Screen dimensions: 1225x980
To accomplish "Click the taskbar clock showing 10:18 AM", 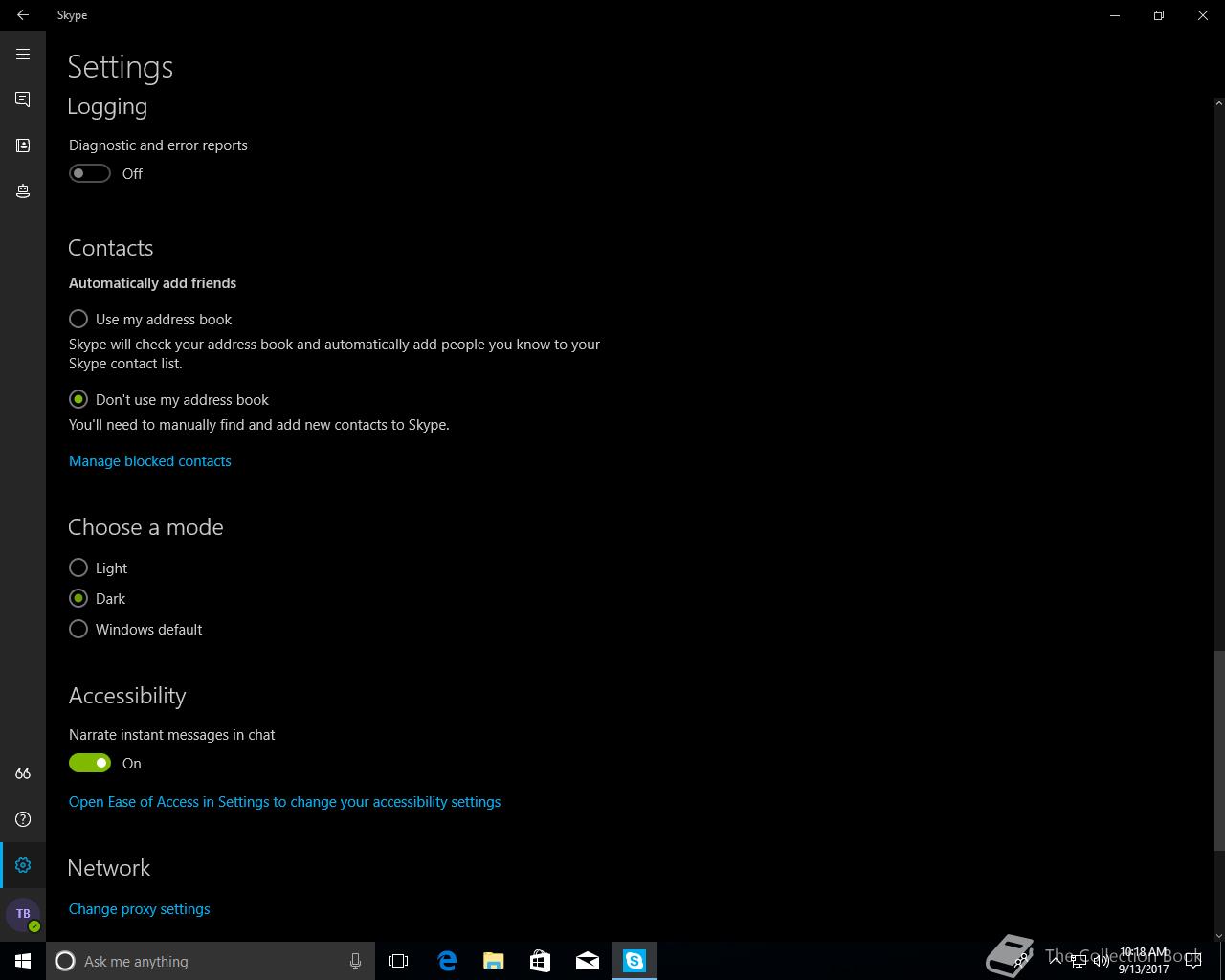I will coord(1144,961).
